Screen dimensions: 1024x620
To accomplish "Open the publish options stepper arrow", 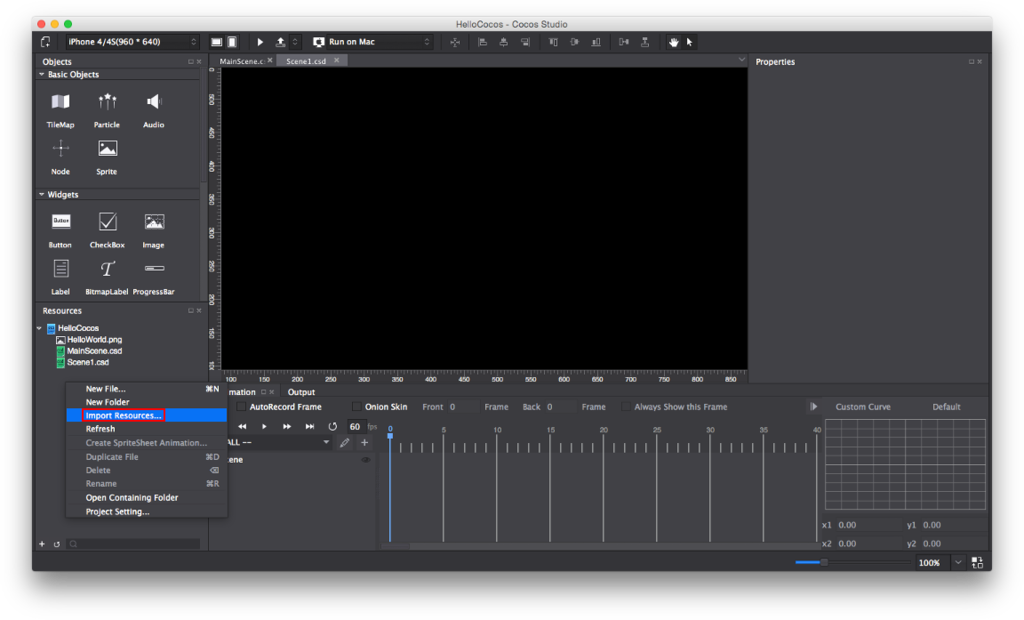I will pos(295,42).
